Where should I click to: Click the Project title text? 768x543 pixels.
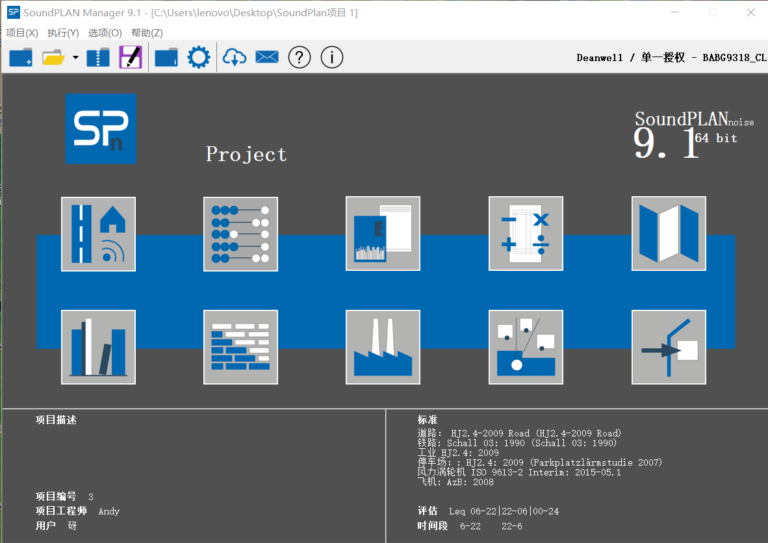(246, 154)
